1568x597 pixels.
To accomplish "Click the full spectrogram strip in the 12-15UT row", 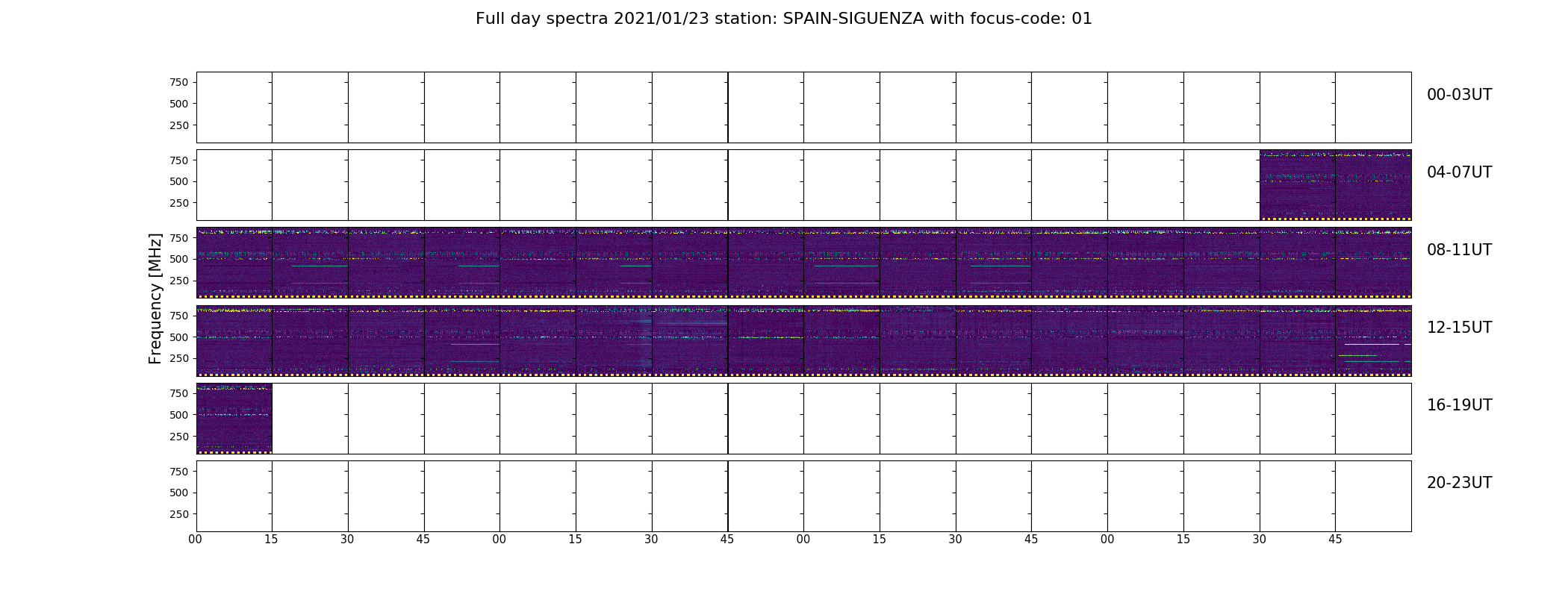I will click(x=804, y=340).
